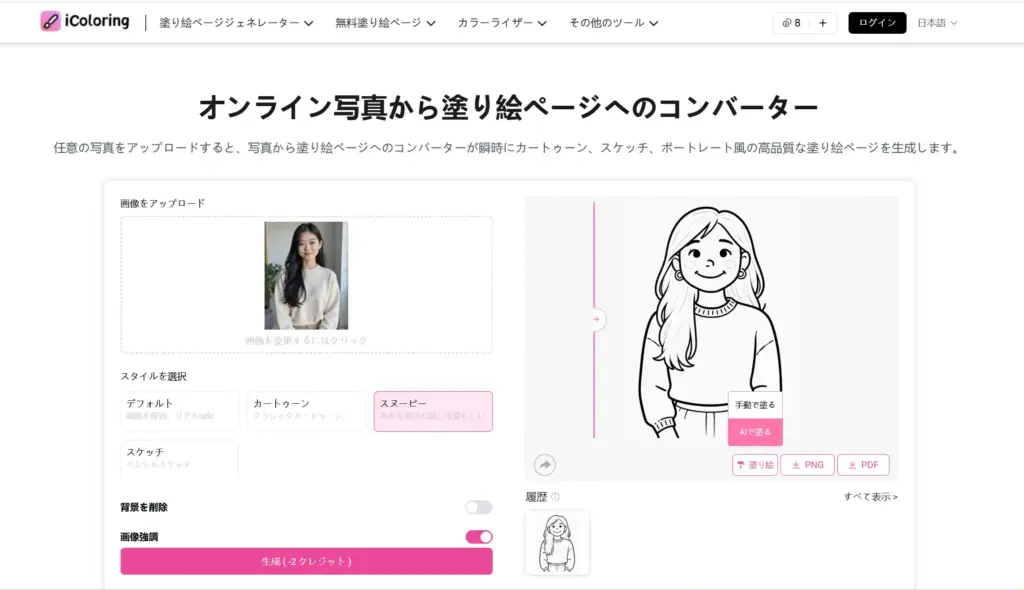The width and height of the screenshot is (1024, 590).
Task: Select the デフォルト style option
Action: tap(179, 411)
